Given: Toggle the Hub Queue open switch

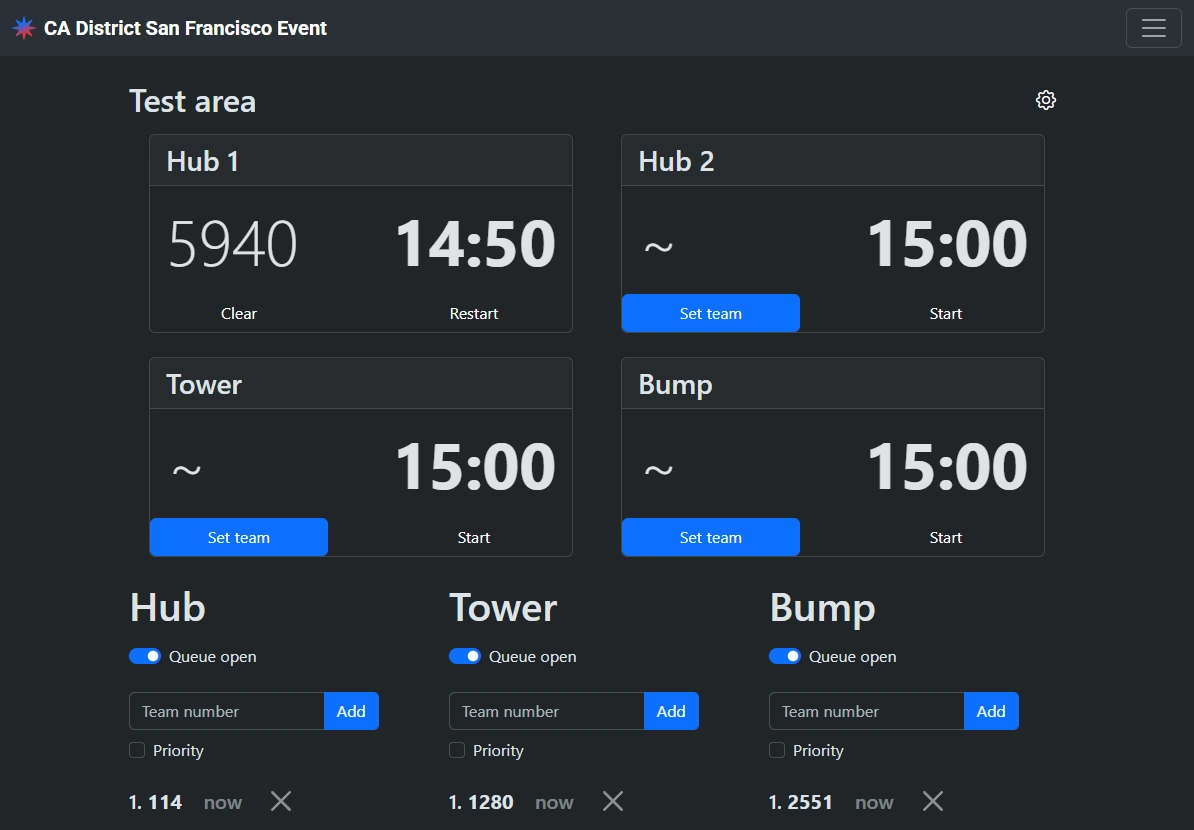Looking at the screenshot, I should coord(145,656).
